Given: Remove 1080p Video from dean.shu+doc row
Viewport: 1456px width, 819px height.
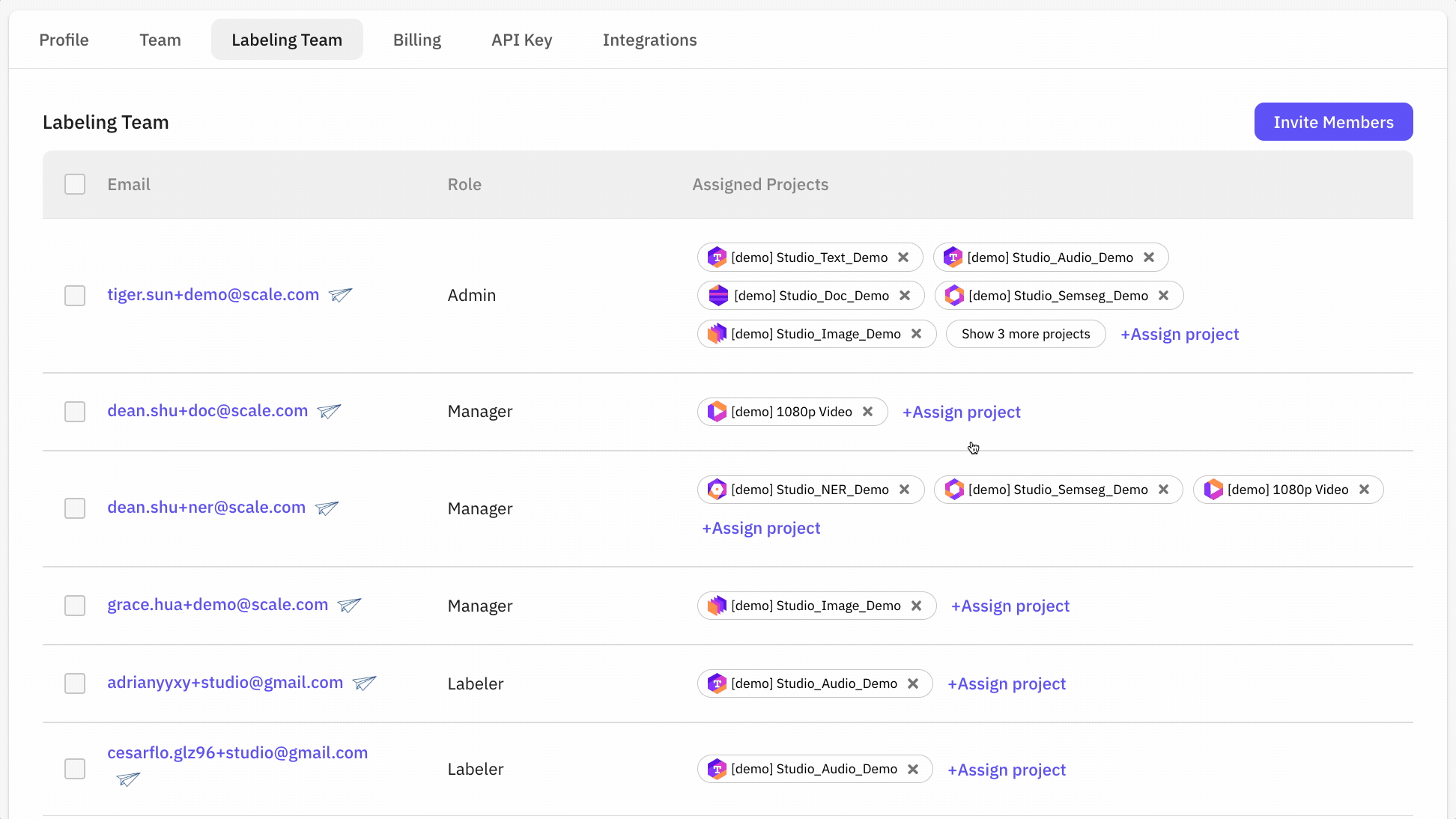Looking at the screenshot, I should (867, 412).
